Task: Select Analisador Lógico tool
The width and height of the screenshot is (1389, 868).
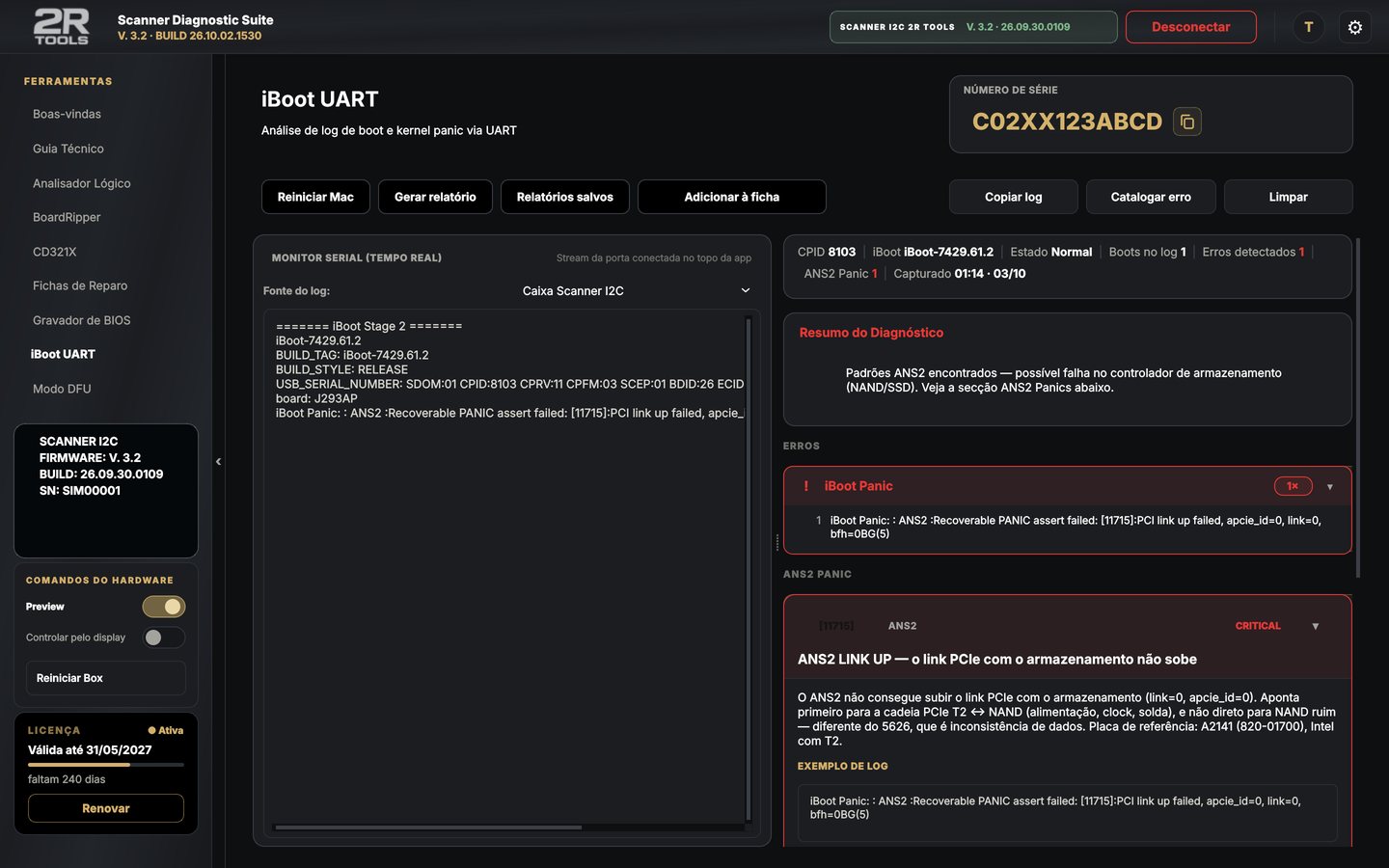Action: coord(82,183)
